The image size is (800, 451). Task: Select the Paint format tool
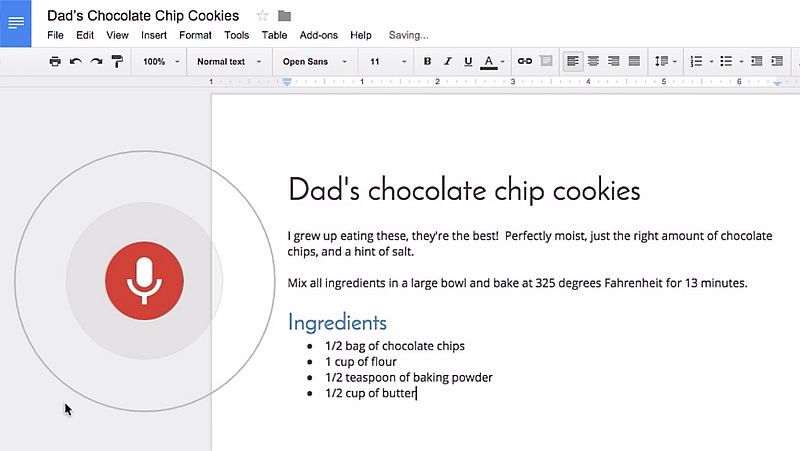(117, 62)
